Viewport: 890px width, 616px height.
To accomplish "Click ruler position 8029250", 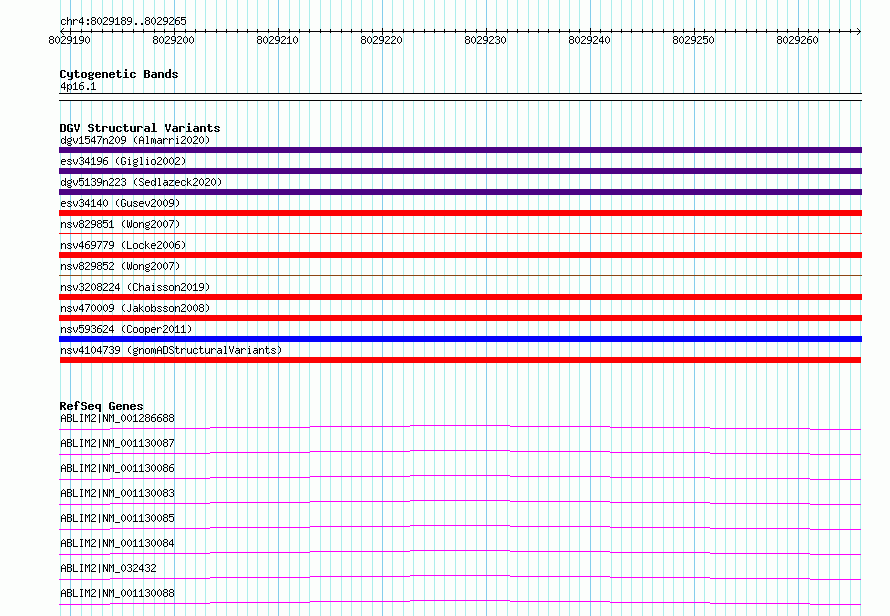I will (x=693, y=40).
